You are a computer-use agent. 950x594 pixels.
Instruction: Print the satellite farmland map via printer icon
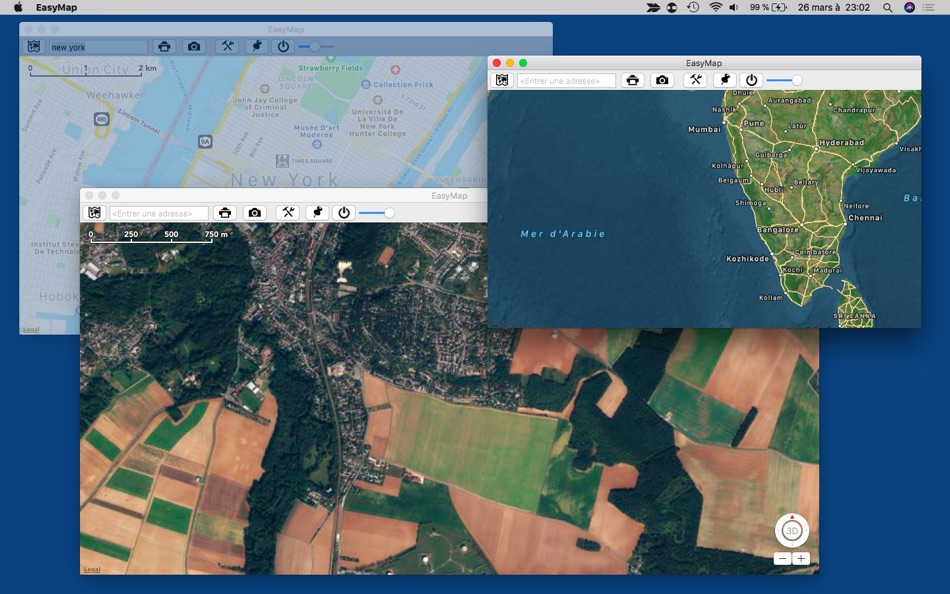[x=225, y=213]
